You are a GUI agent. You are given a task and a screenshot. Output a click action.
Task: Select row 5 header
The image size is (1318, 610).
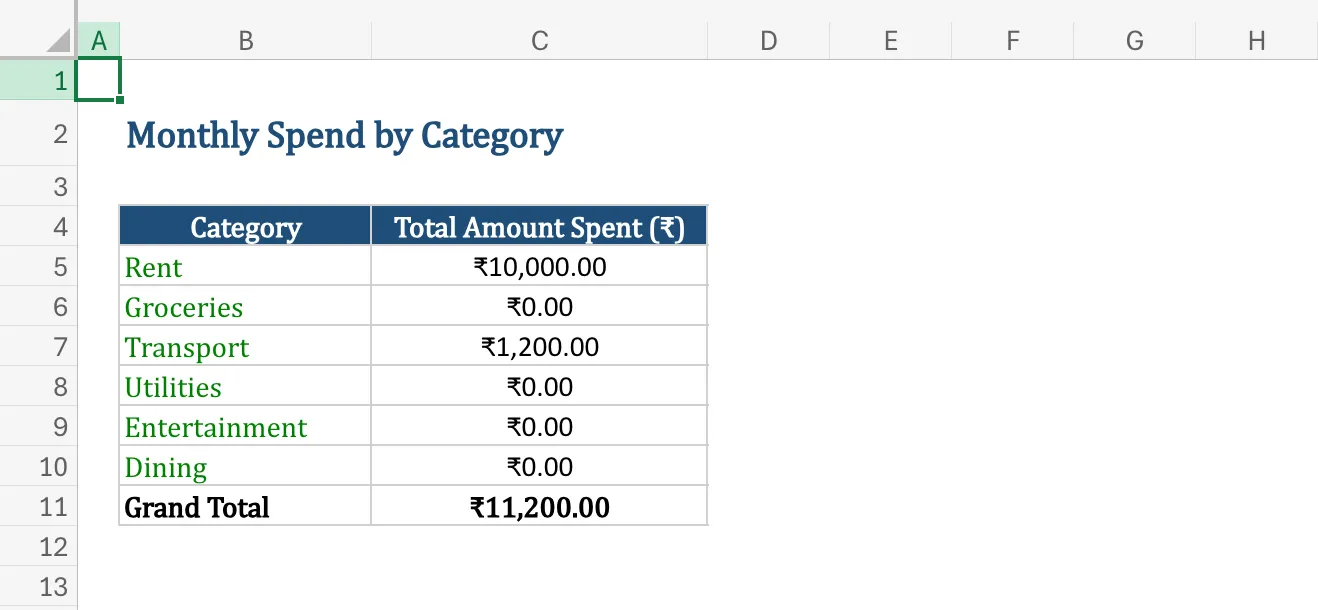(x=60, y=266)
